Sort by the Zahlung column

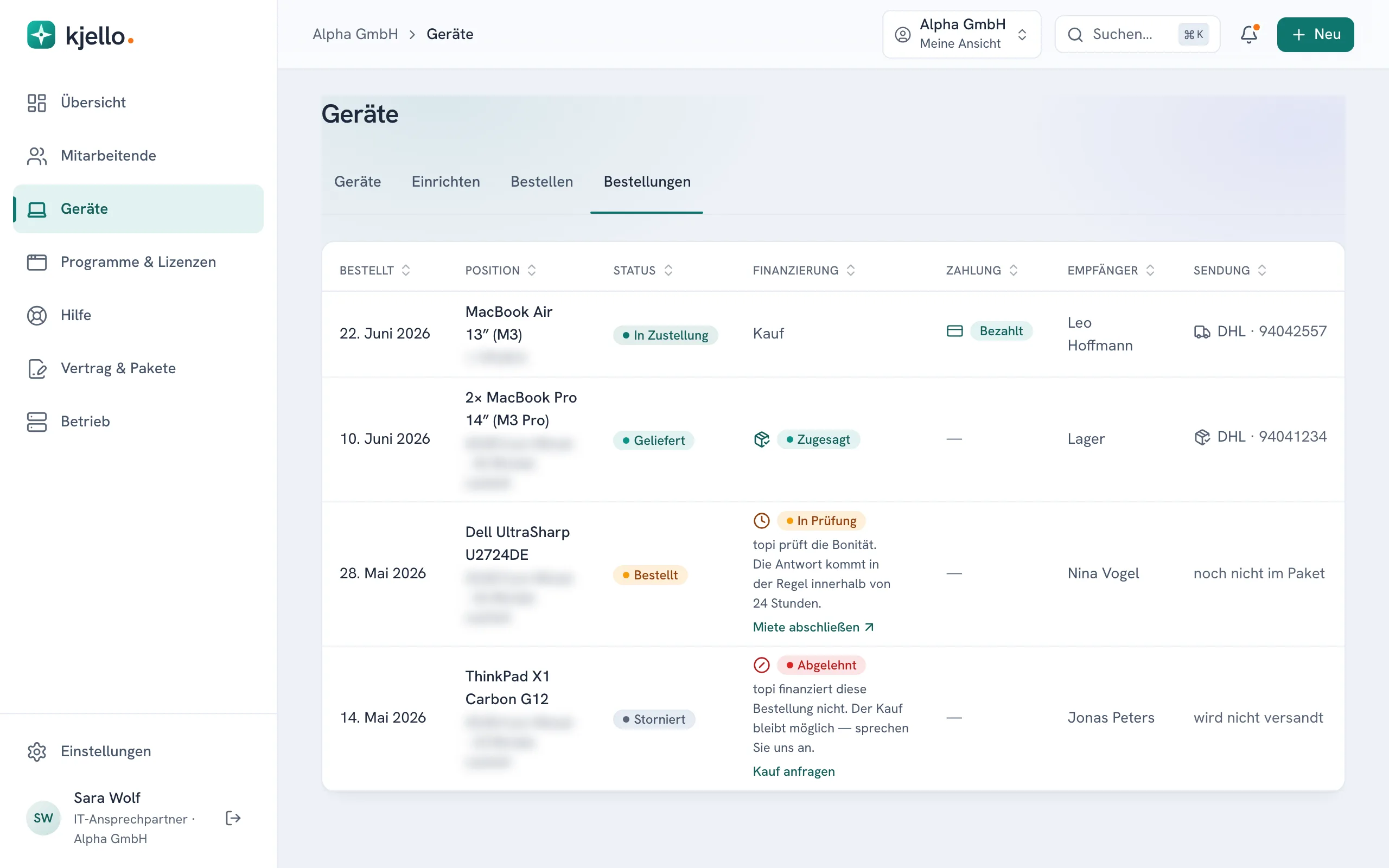[982, 270]
